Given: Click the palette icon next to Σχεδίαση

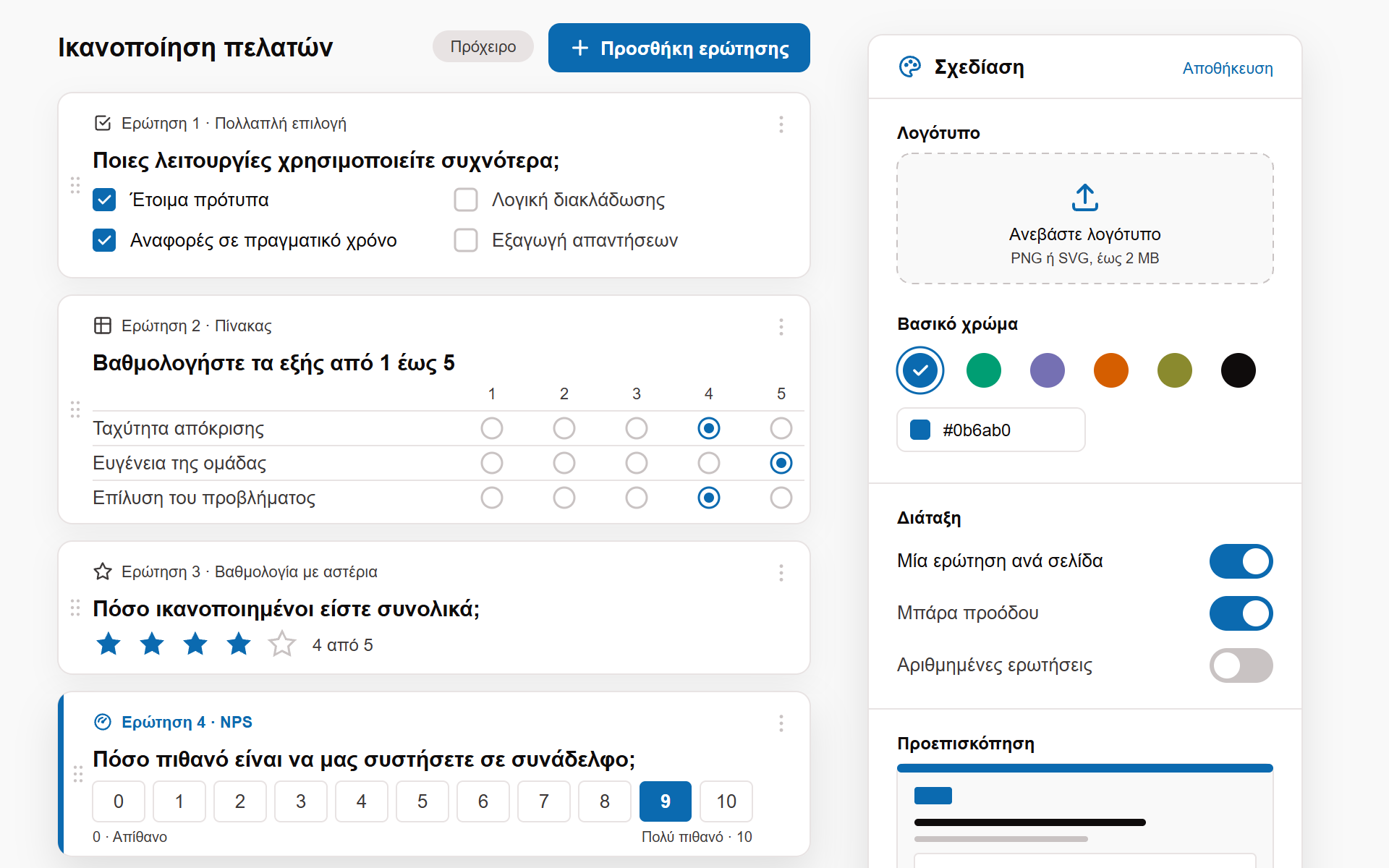Looking at the screenshot, I should pos(909,67).
